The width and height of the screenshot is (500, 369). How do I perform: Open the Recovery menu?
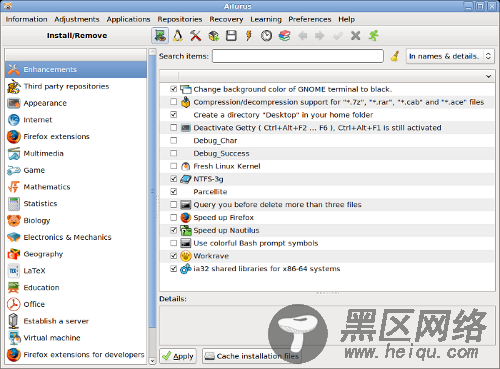tap(226, 19)
